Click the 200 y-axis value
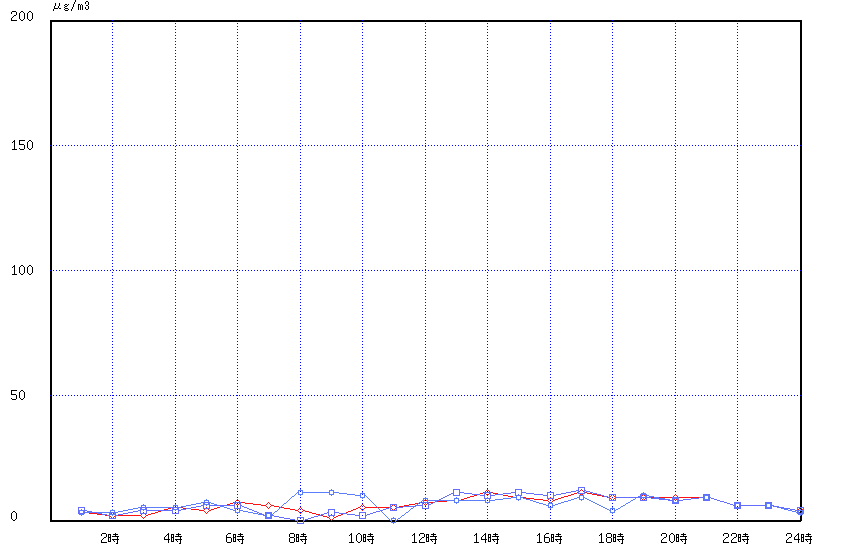The height and width of the screenshot is (550, 848). tap(22, 16)
